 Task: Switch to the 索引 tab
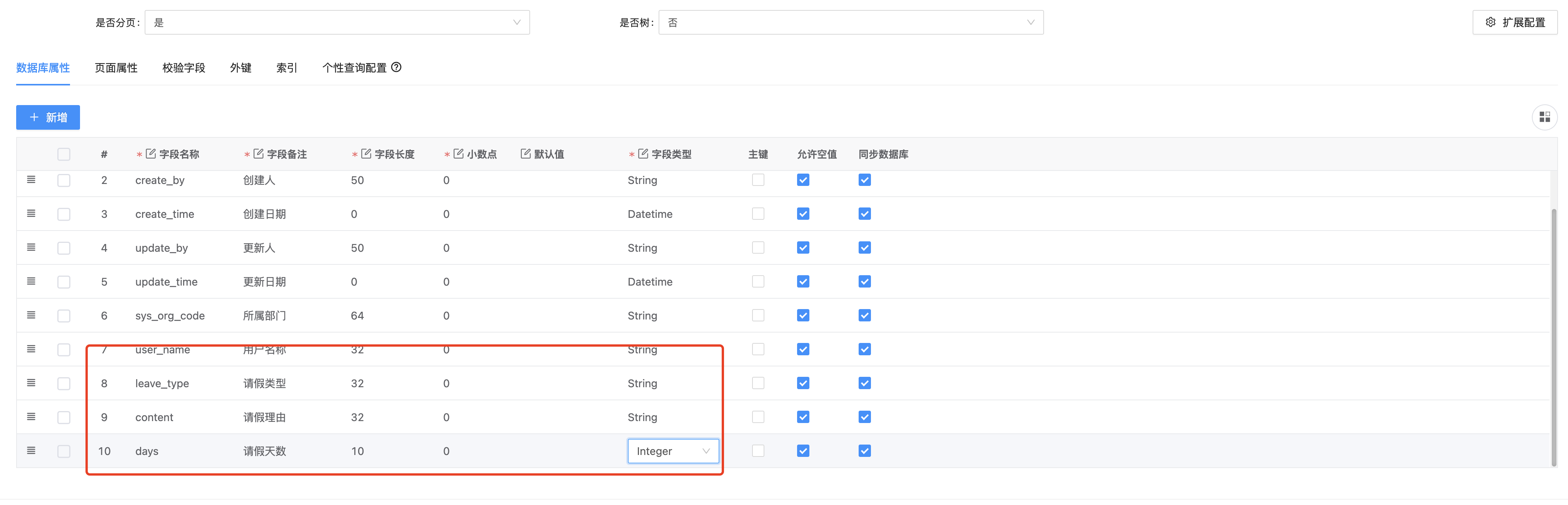(x=286, y=68)
